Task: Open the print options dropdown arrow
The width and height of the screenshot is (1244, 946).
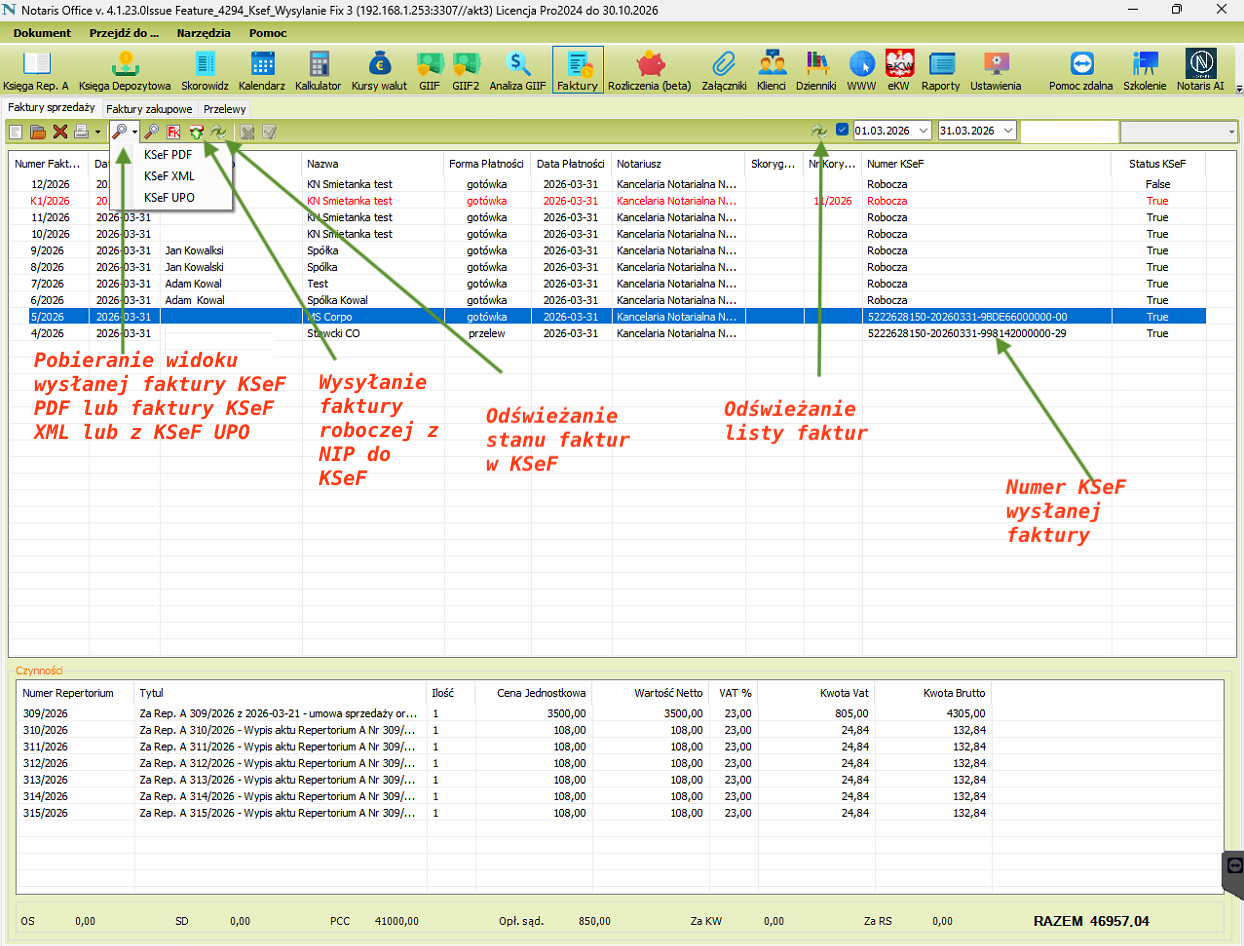Action: pos(98,131)
